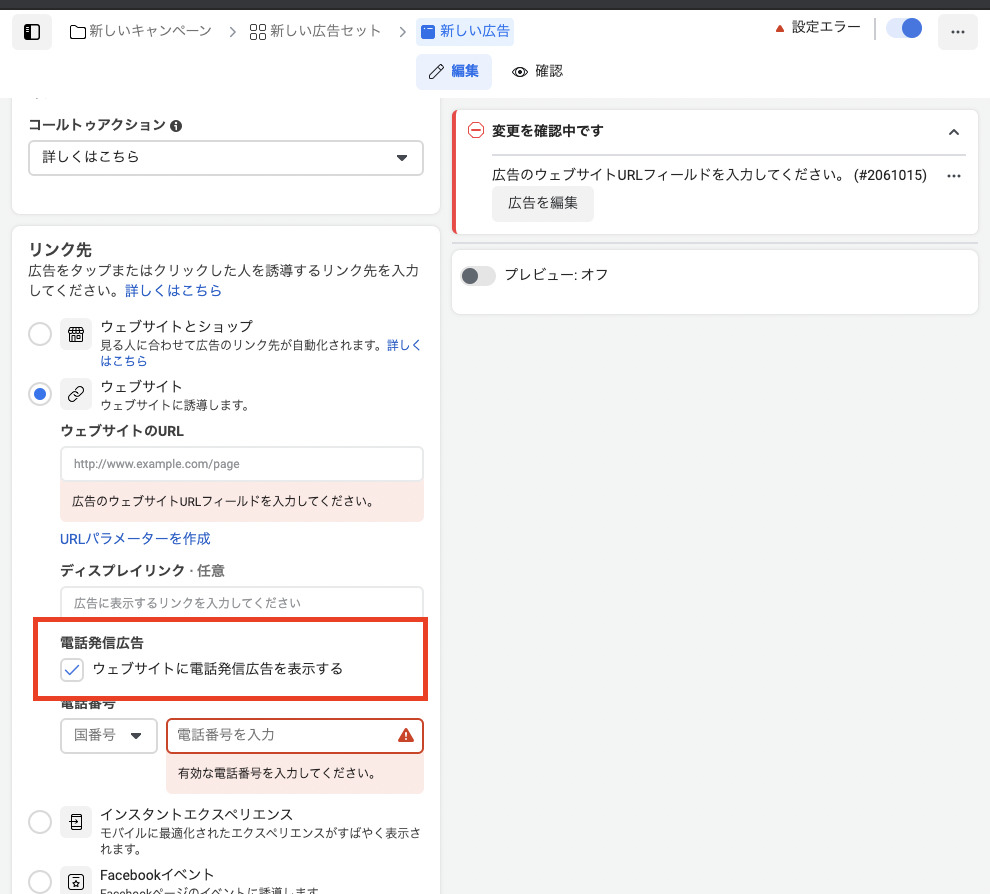Select the 編集 tab

pos(454,71)
